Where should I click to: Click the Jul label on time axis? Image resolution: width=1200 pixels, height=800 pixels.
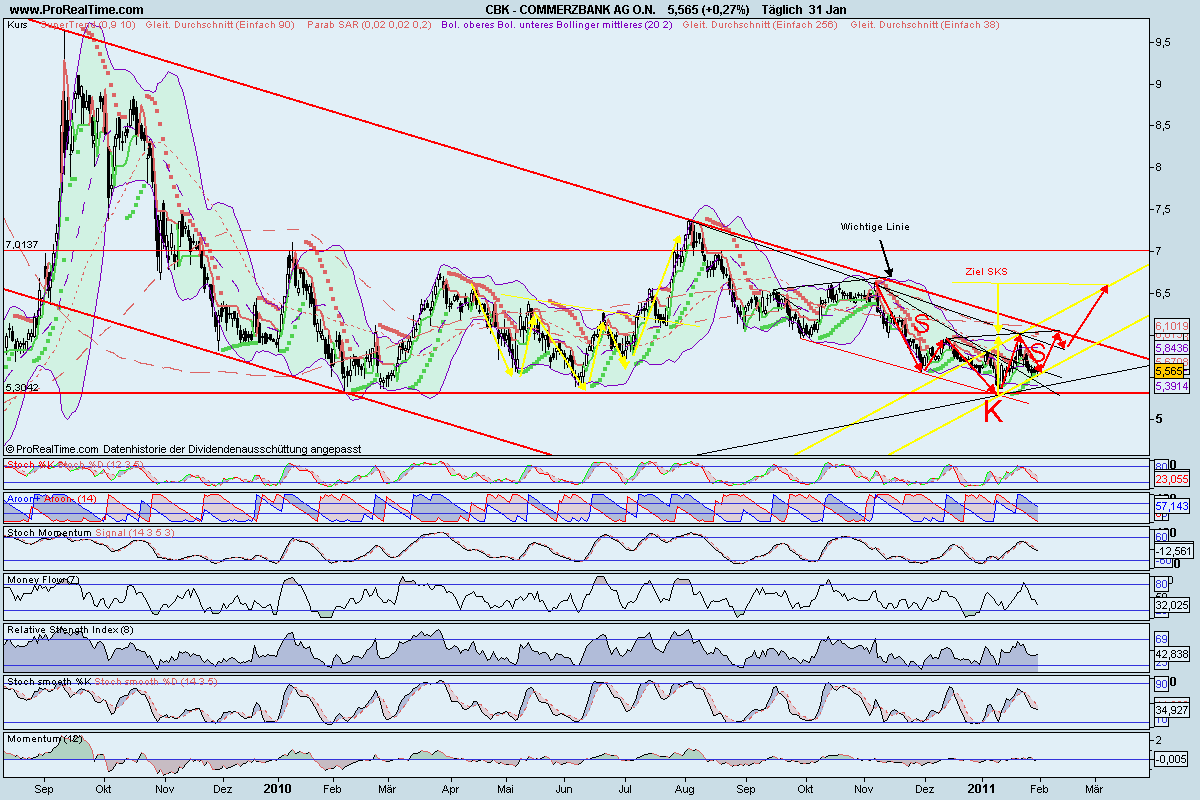(624, 789)
